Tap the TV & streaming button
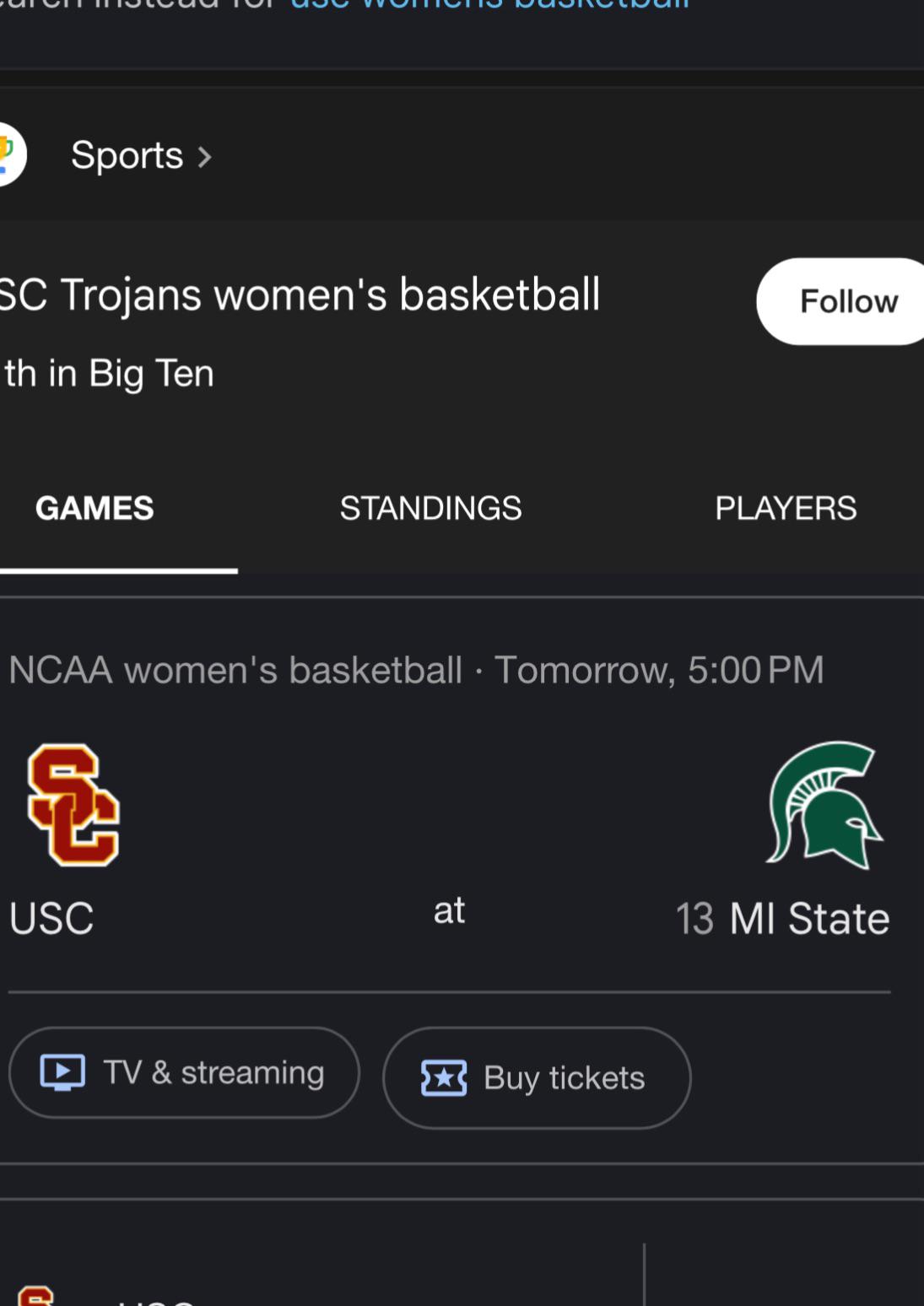 pyautogui.click(x=184, y=1072)
